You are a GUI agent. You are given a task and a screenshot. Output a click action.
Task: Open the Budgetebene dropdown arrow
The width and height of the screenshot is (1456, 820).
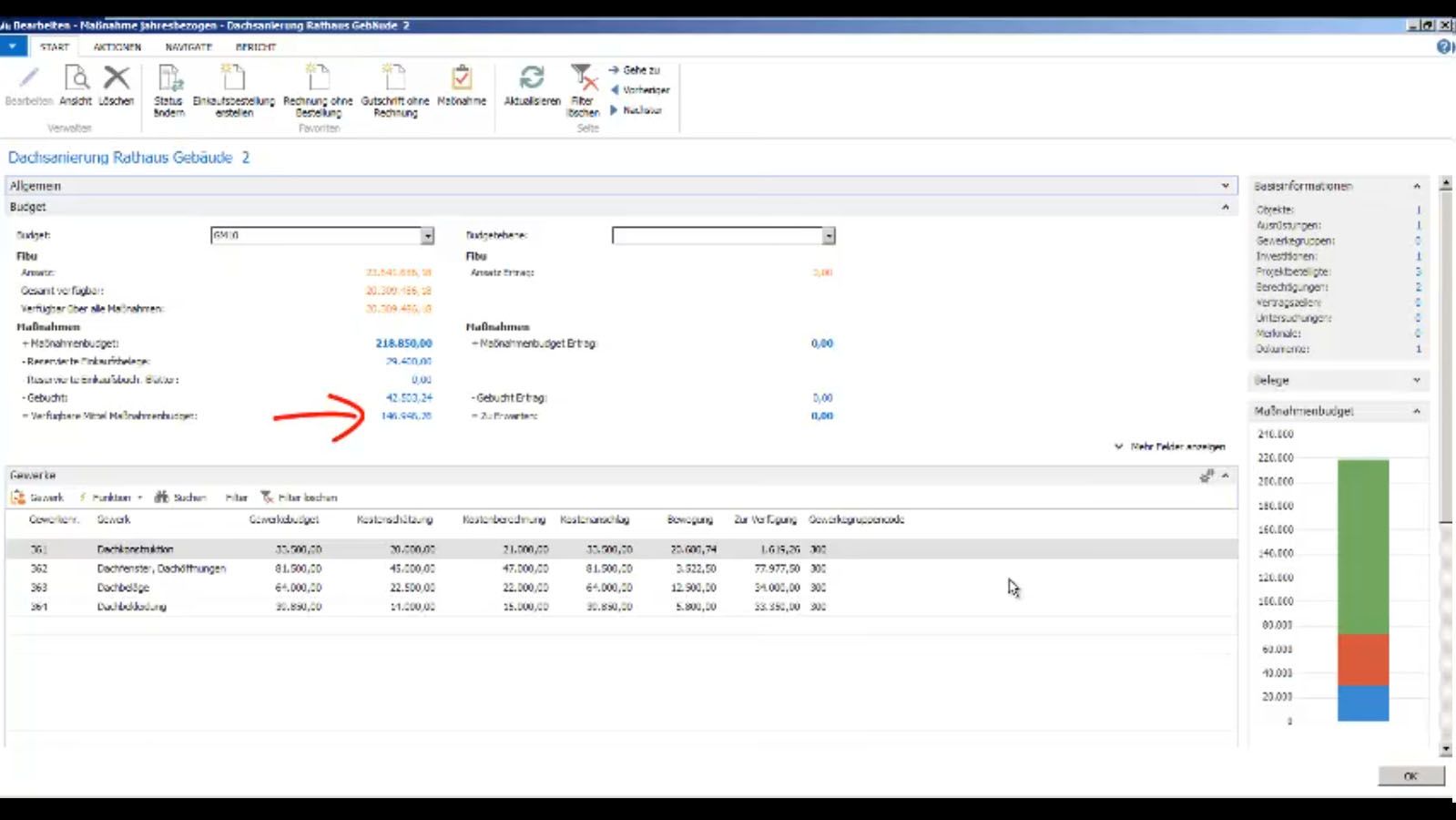pos(828,236)
